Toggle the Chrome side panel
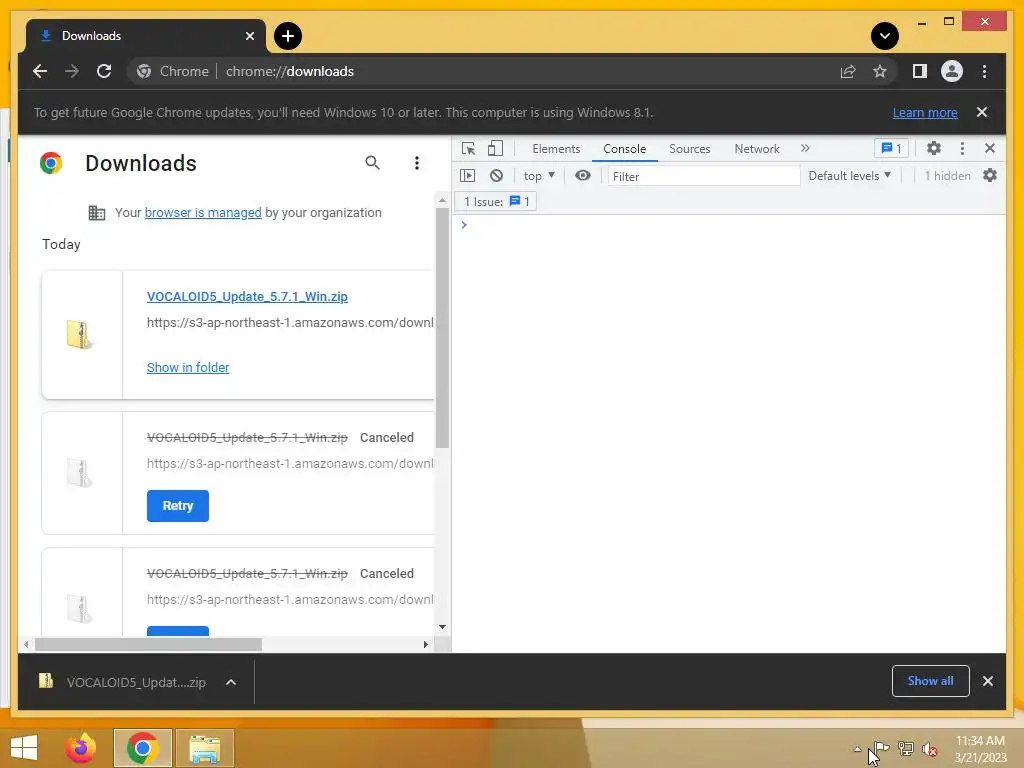The height and width of the screenshot is (768, 1024). [x=920, y=71]
